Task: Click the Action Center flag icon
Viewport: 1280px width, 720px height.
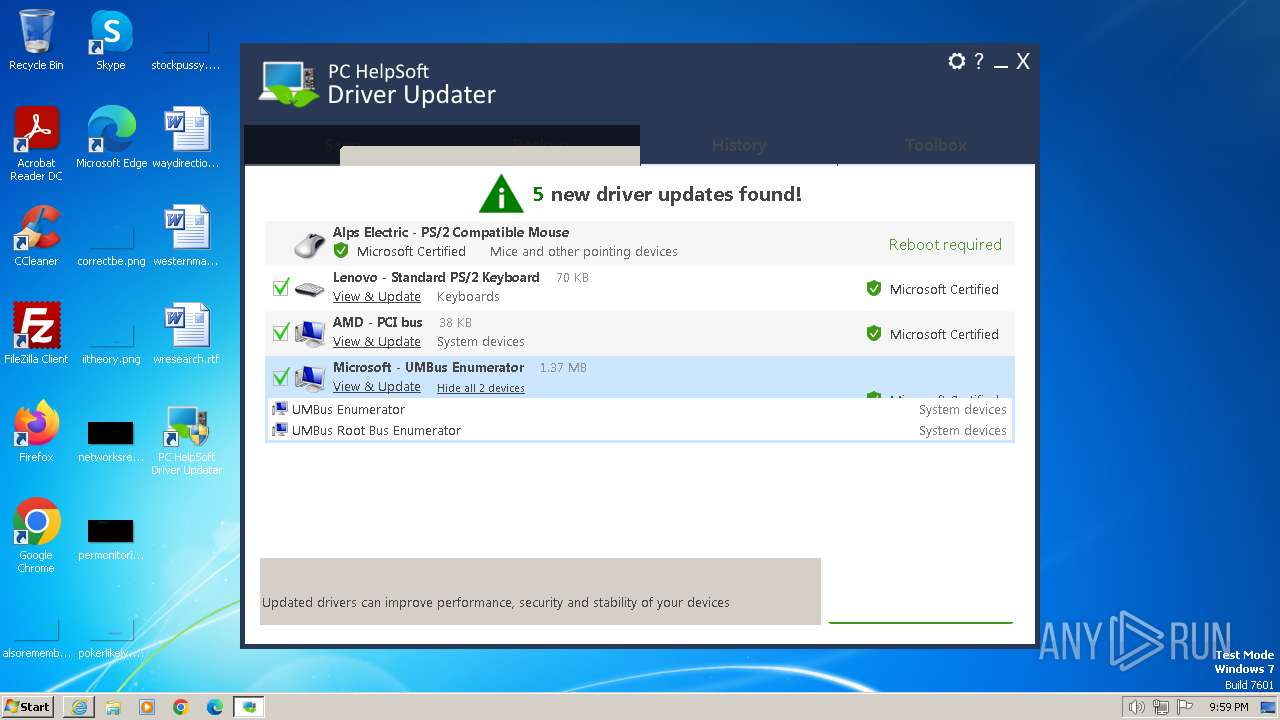Action: (x=1185, y=707)
